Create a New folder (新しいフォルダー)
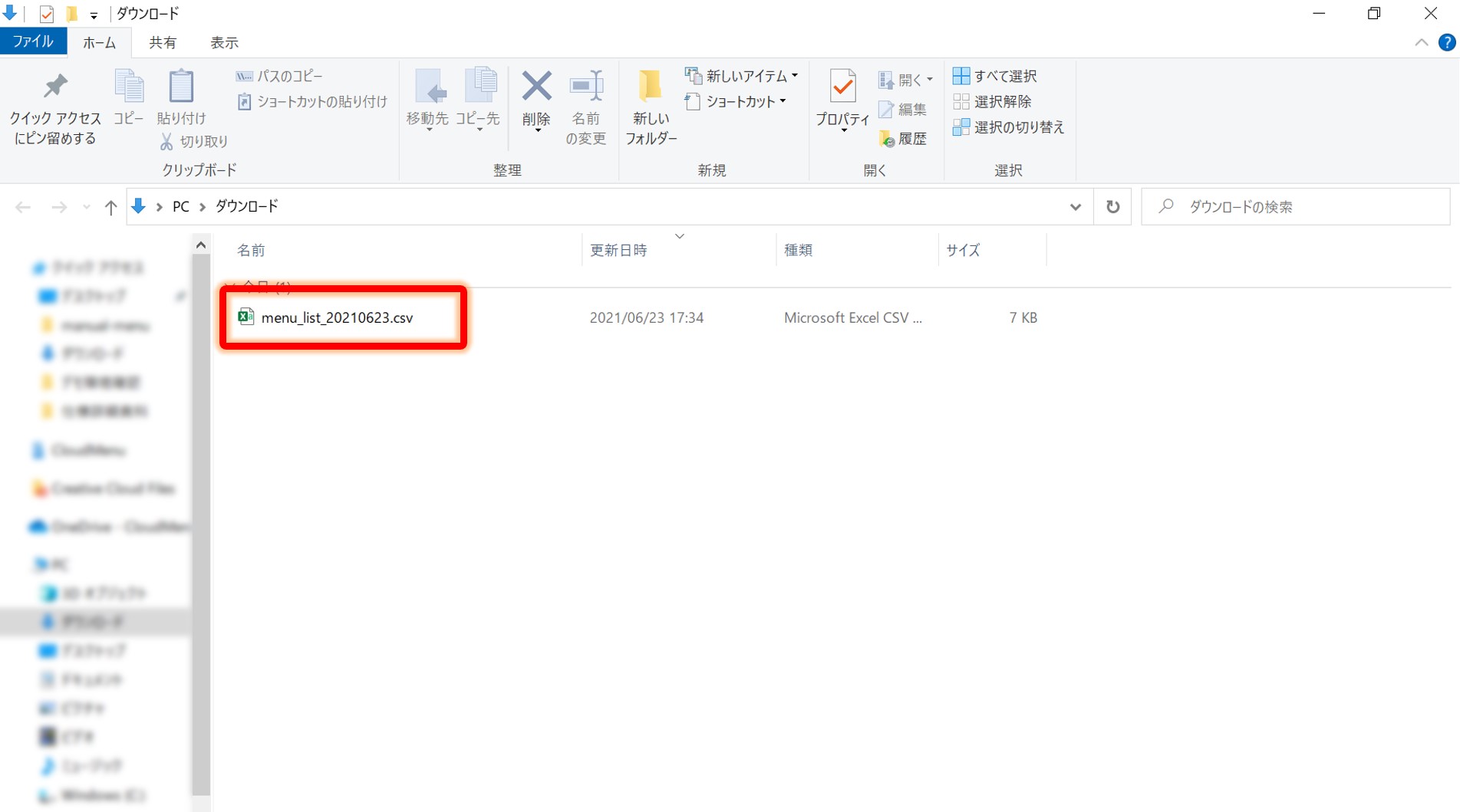This screenshot has width=1460, height=812. [x=651, y=107]
